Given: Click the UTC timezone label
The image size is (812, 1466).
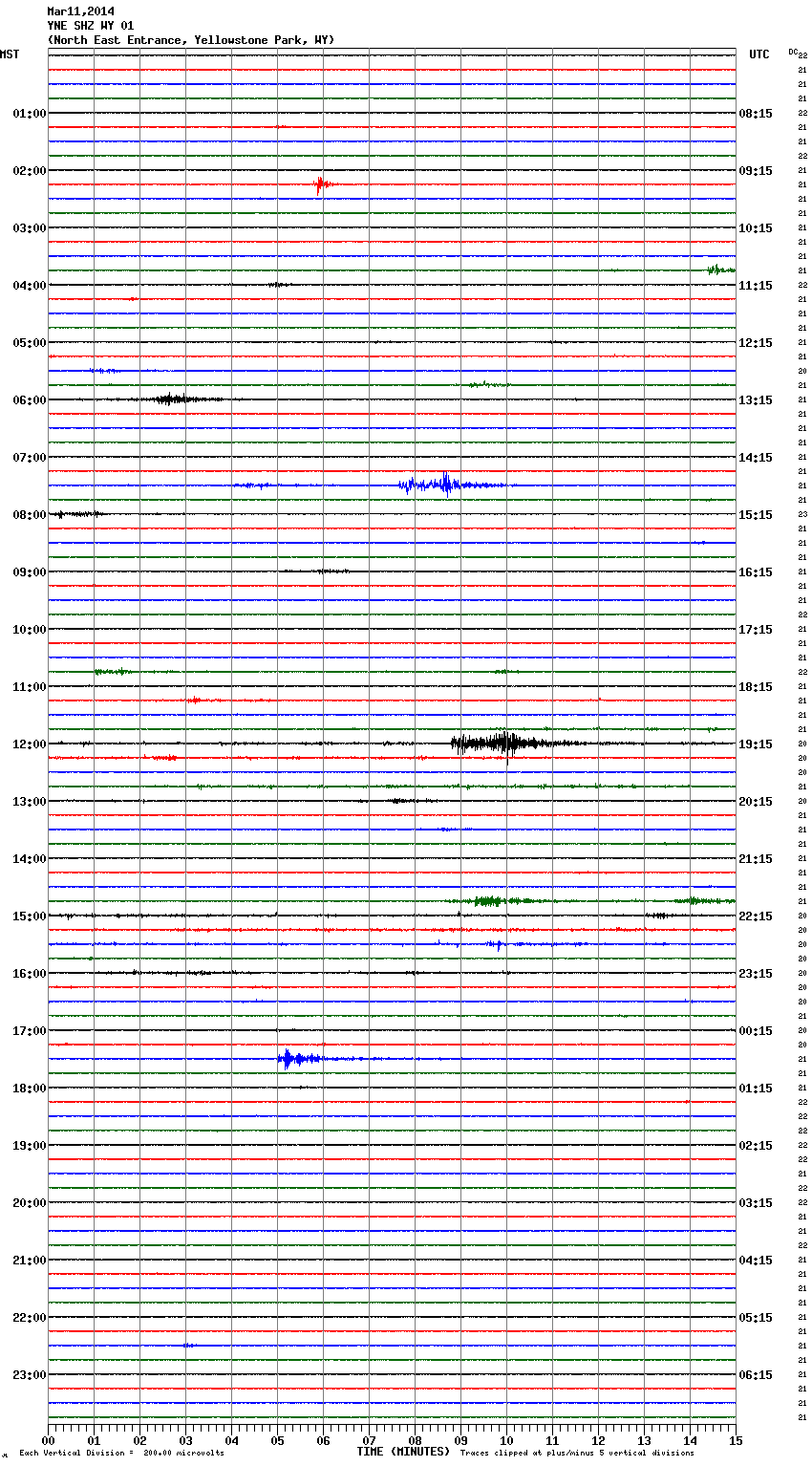Looking at the screenshot, I should coord(759,54).
